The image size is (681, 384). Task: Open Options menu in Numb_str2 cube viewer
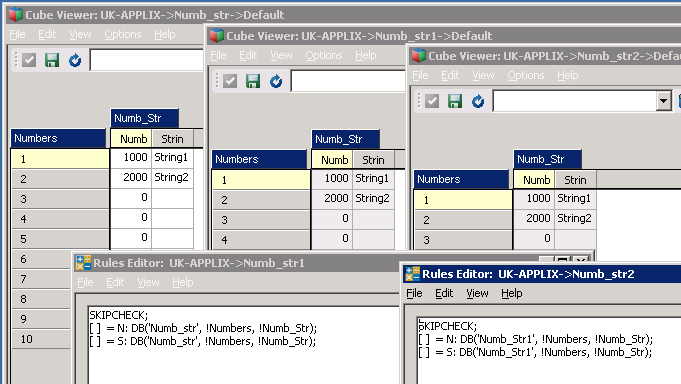[x=526, y=75]
